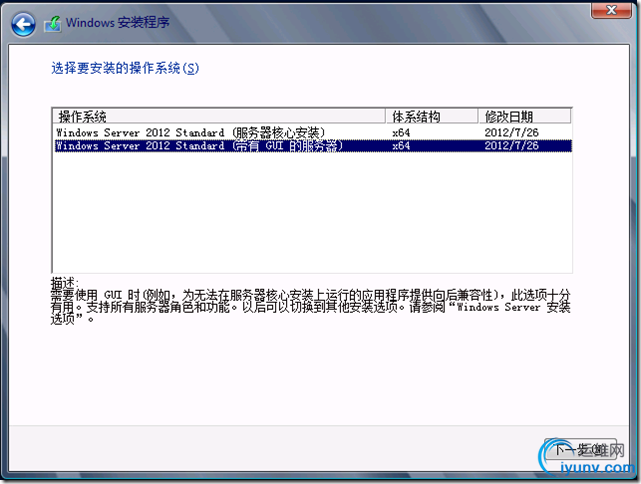The height and width of the screenshot is (484, 641).
Task: Click the 操作系统 column header
Action: pos(220,117)
